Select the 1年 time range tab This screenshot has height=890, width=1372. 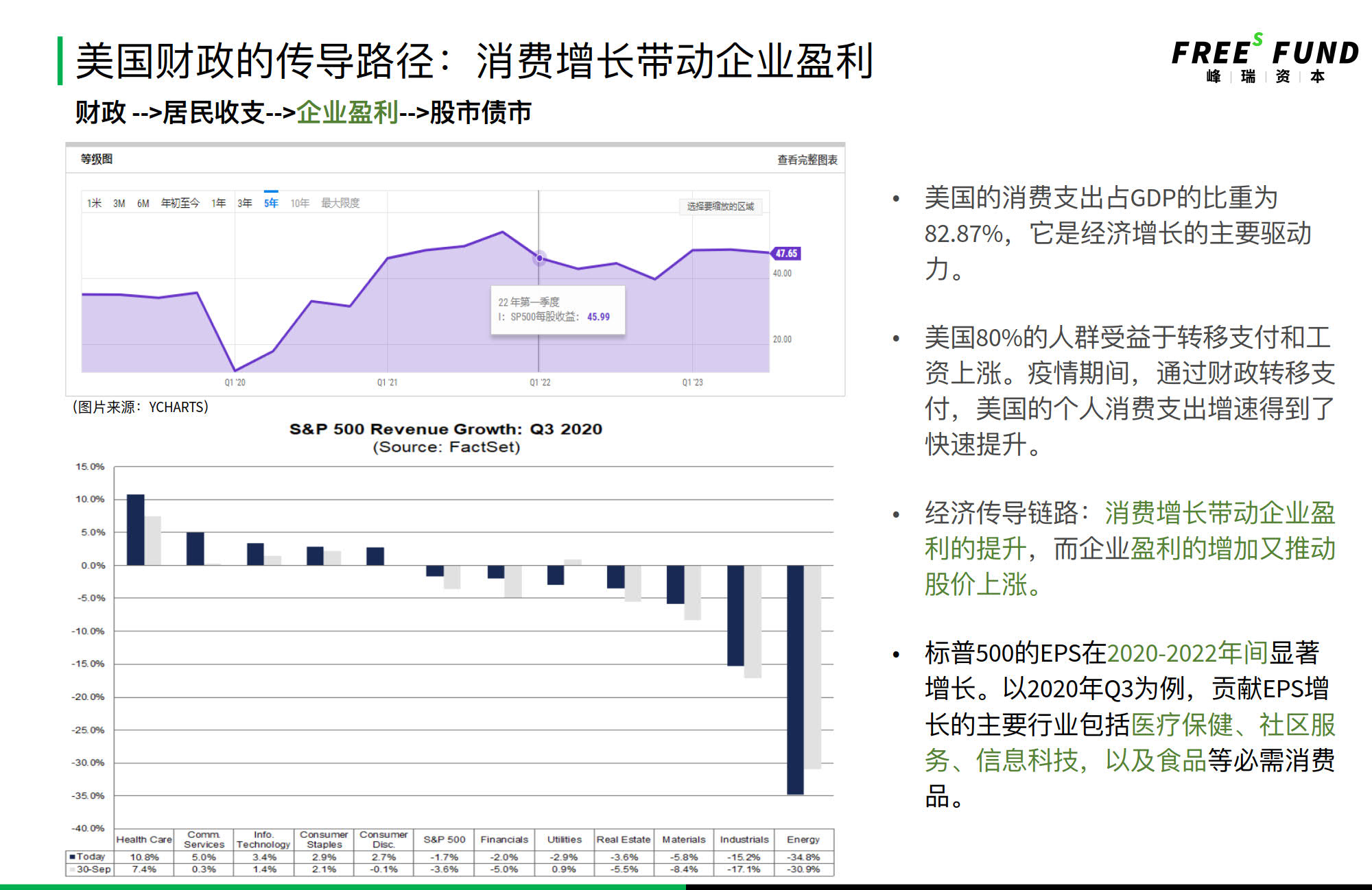(x=218, y=203)
